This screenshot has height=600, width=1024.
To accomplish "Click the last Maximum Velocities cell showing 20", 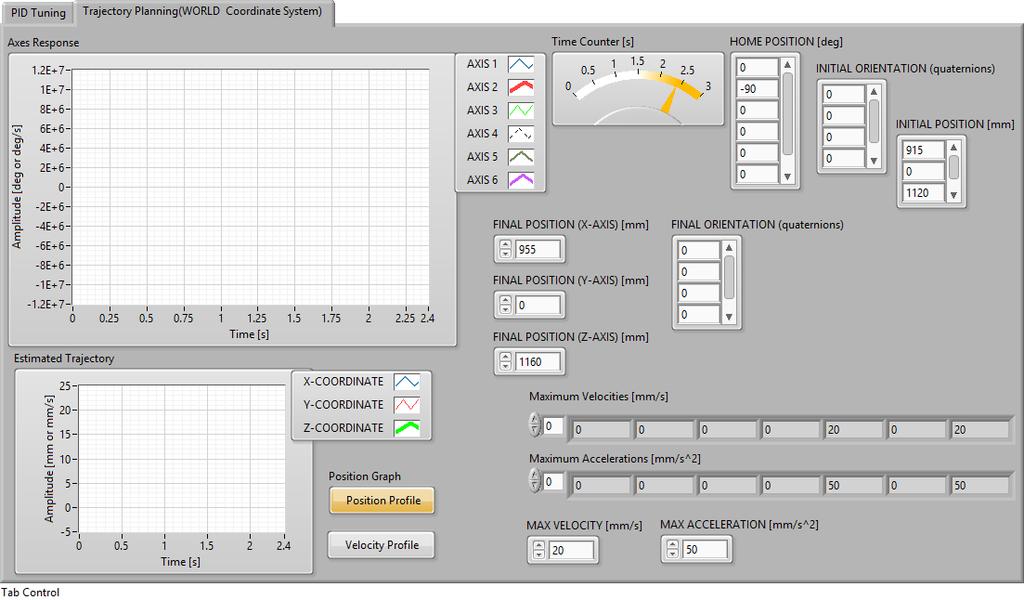I will [980, 430].
